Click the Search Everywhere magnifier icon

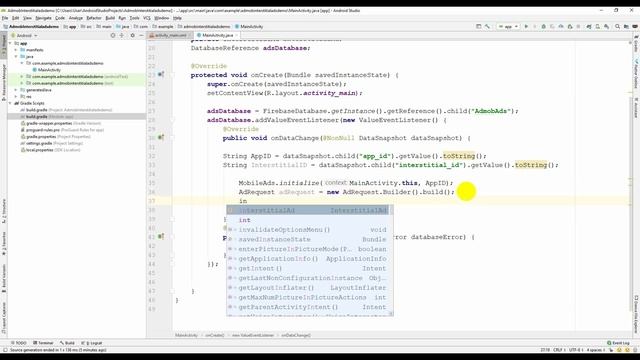point(618,27)
